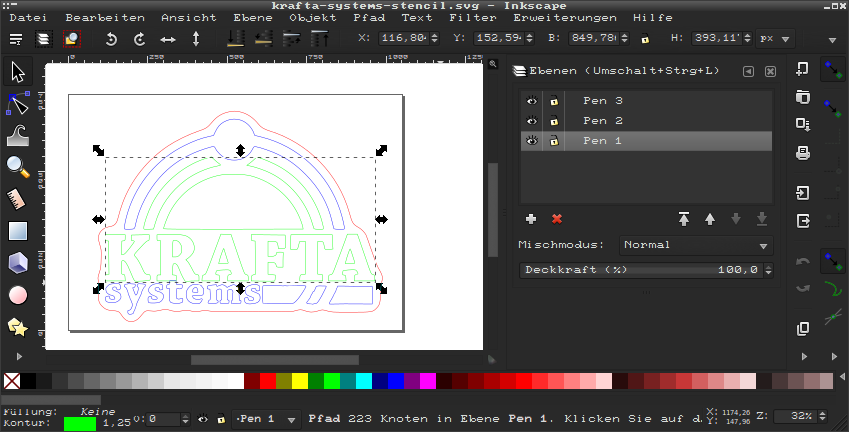Screen dimensions: 849x432
Task: Select the measure ruler tool
Action: pos(18,199)
